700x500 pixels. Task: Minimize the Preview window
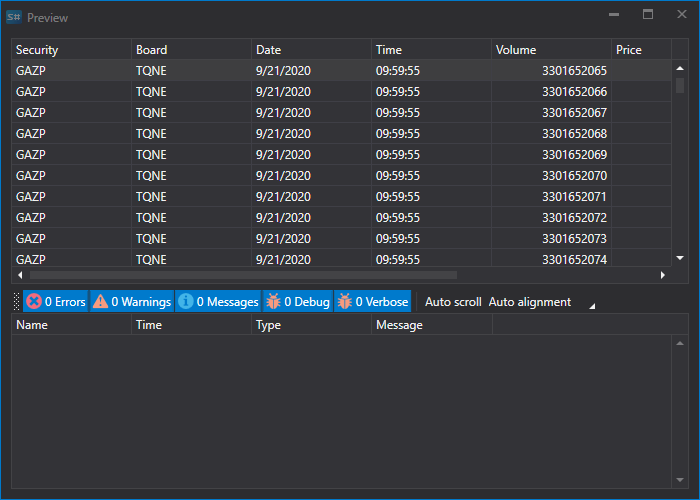point(614,15)
